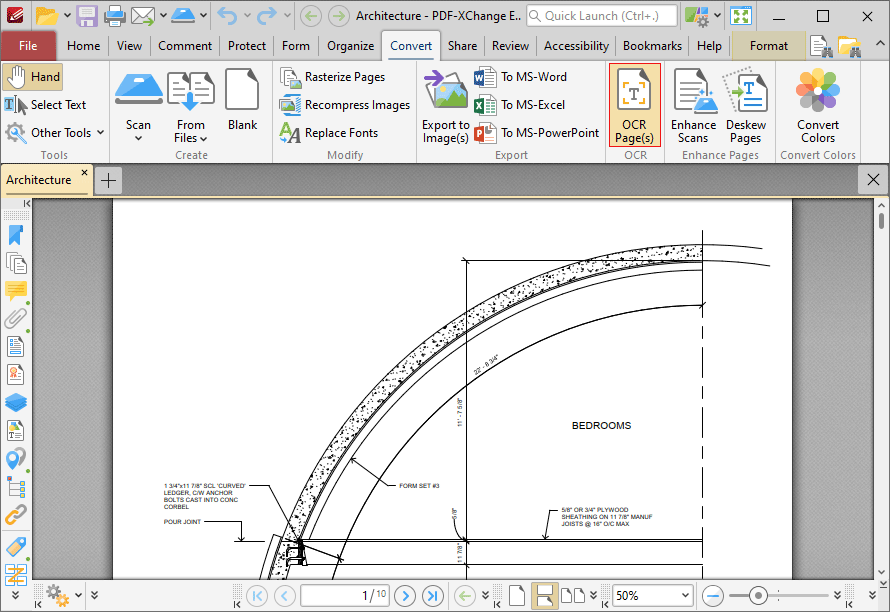Export document To MS-Word

pyautogui.click(x=535, y=76)
